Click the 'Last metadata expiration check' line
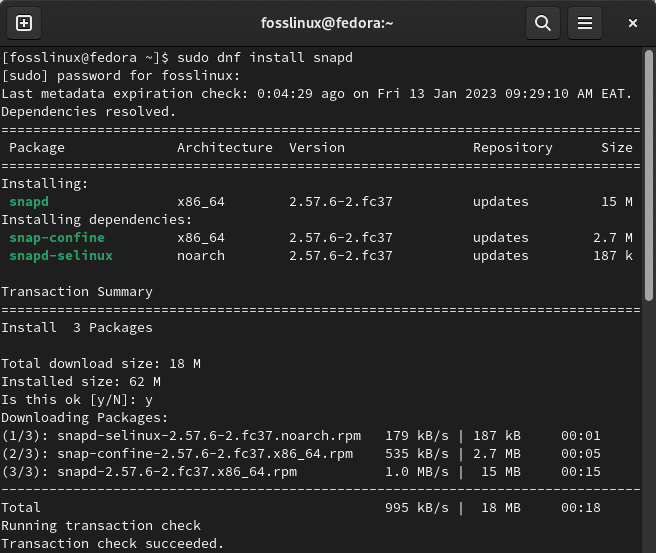The height and width of the screenshot is (553, 656). tap(316, 94)
